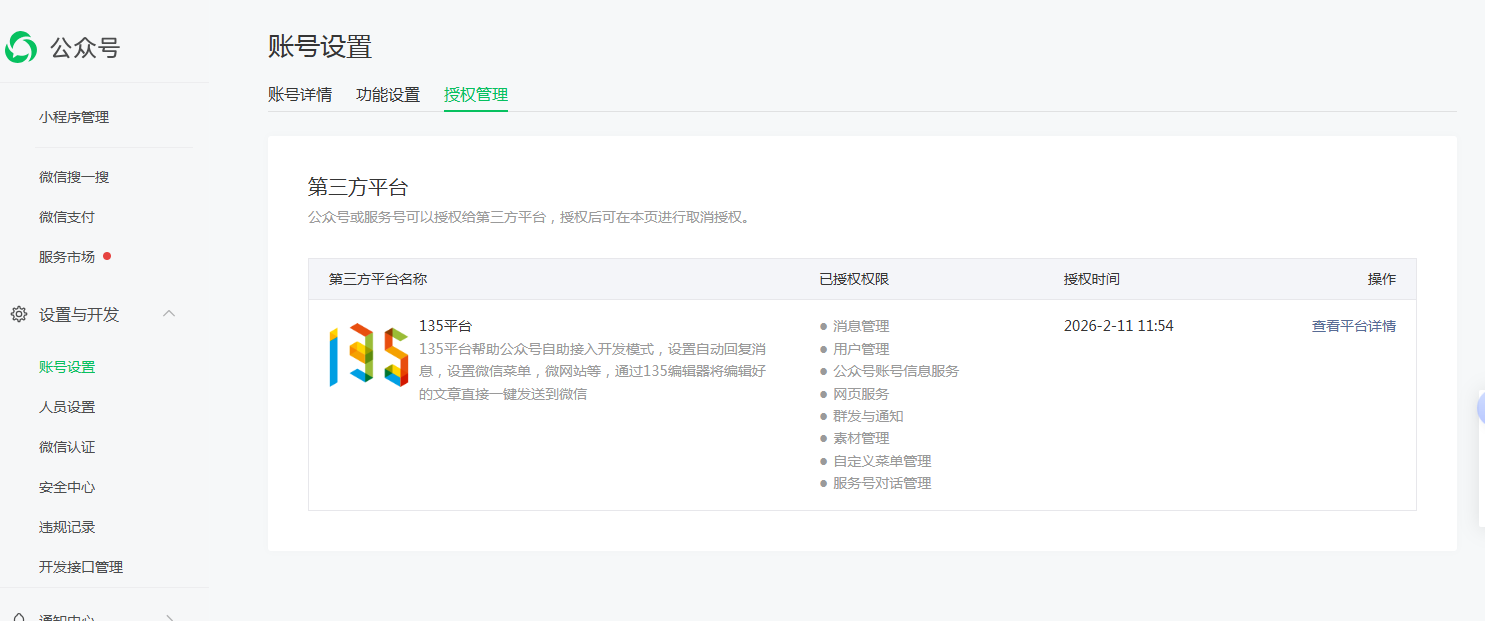Open 微信搜一搜 in the sidebar
The width and height of the screenshot is (1485, 621).
click(74, 177)
